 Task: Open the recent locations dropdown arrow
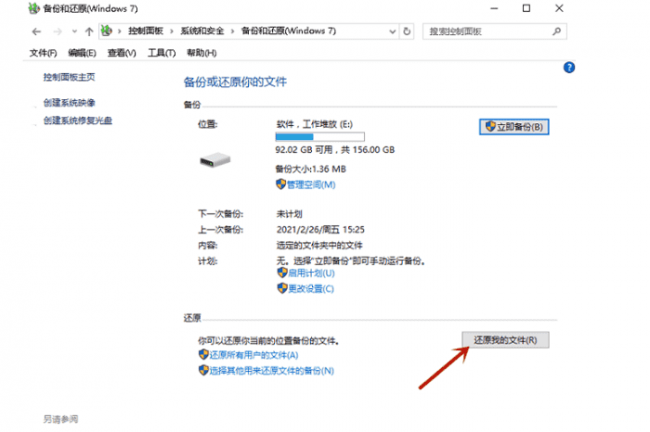point(74,32)
